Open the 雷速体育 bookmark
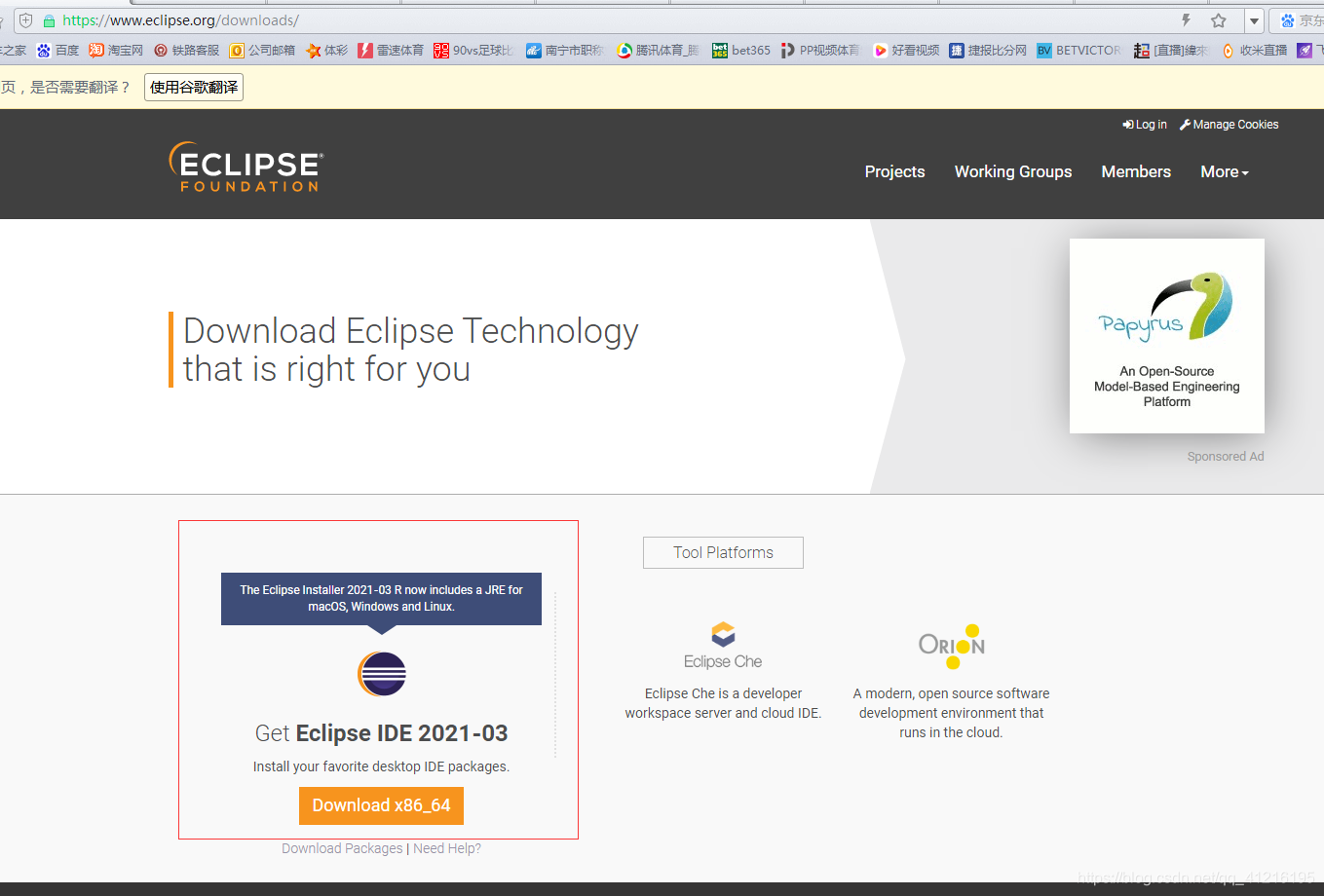1324x896 pixels. pos(391,51)
